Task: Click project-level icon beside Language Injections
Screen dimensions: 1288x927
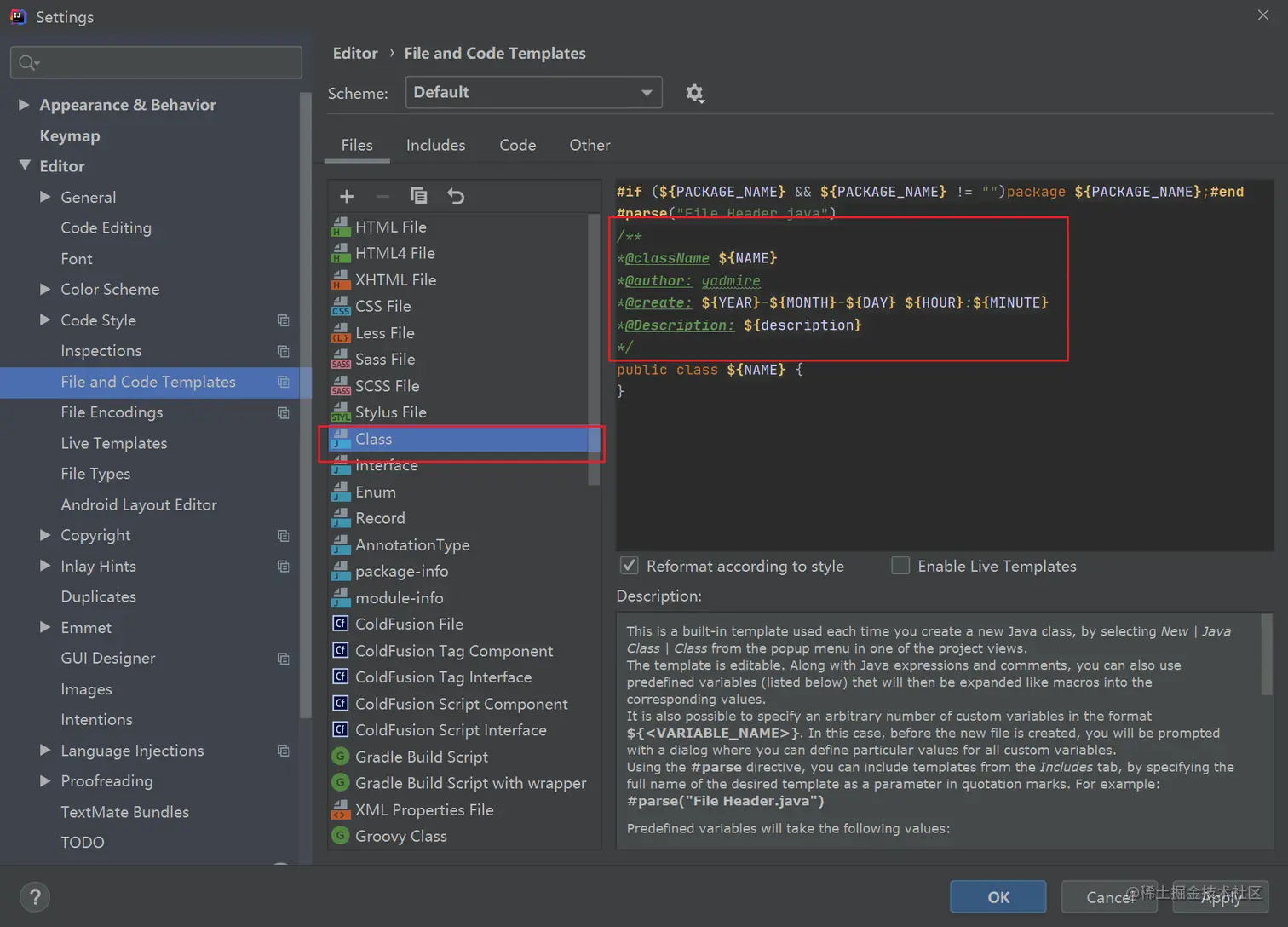Action: 284,751
